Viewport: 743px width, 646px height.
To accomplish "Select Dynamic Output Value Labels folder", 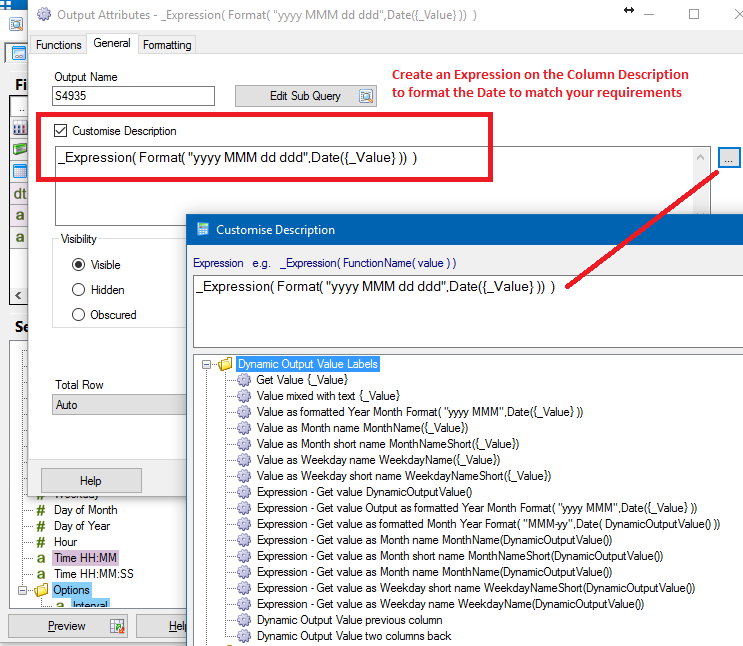I will tap(308, 364).
